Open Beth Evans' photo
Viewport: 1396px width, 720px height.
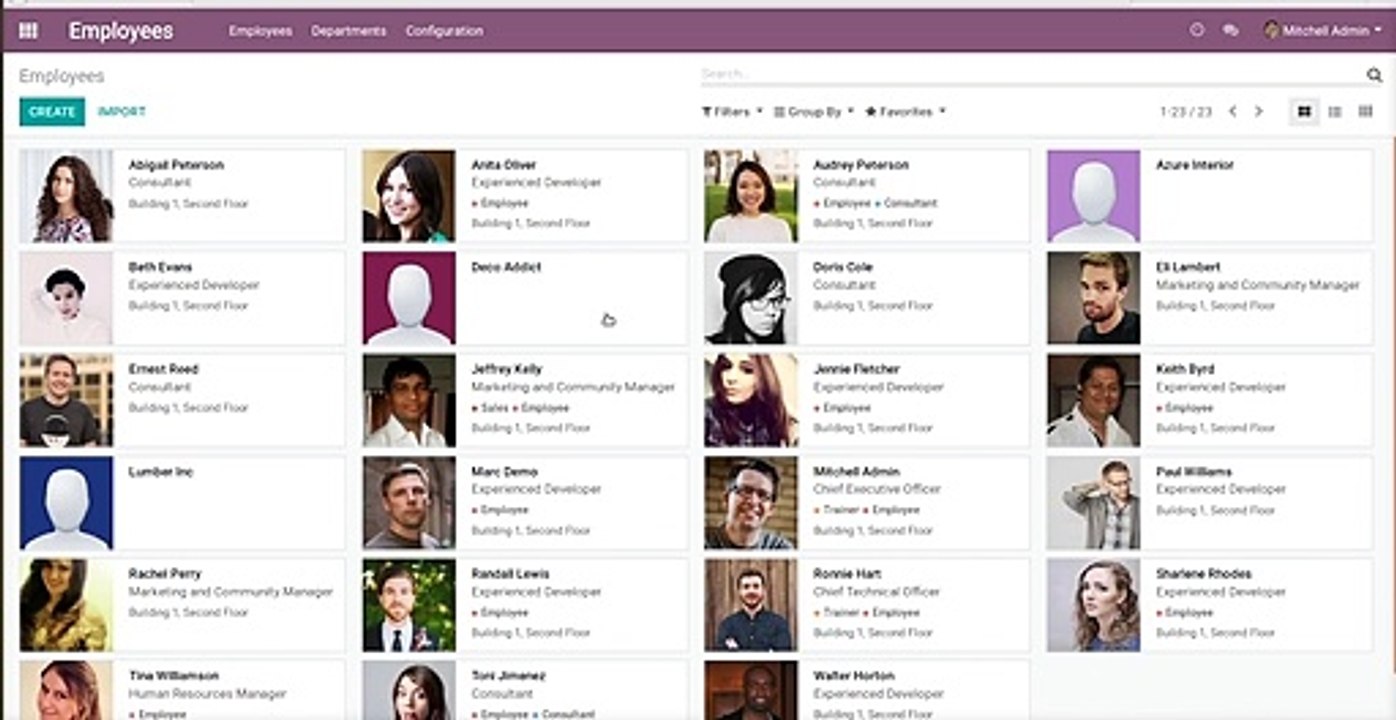point(67,298)
